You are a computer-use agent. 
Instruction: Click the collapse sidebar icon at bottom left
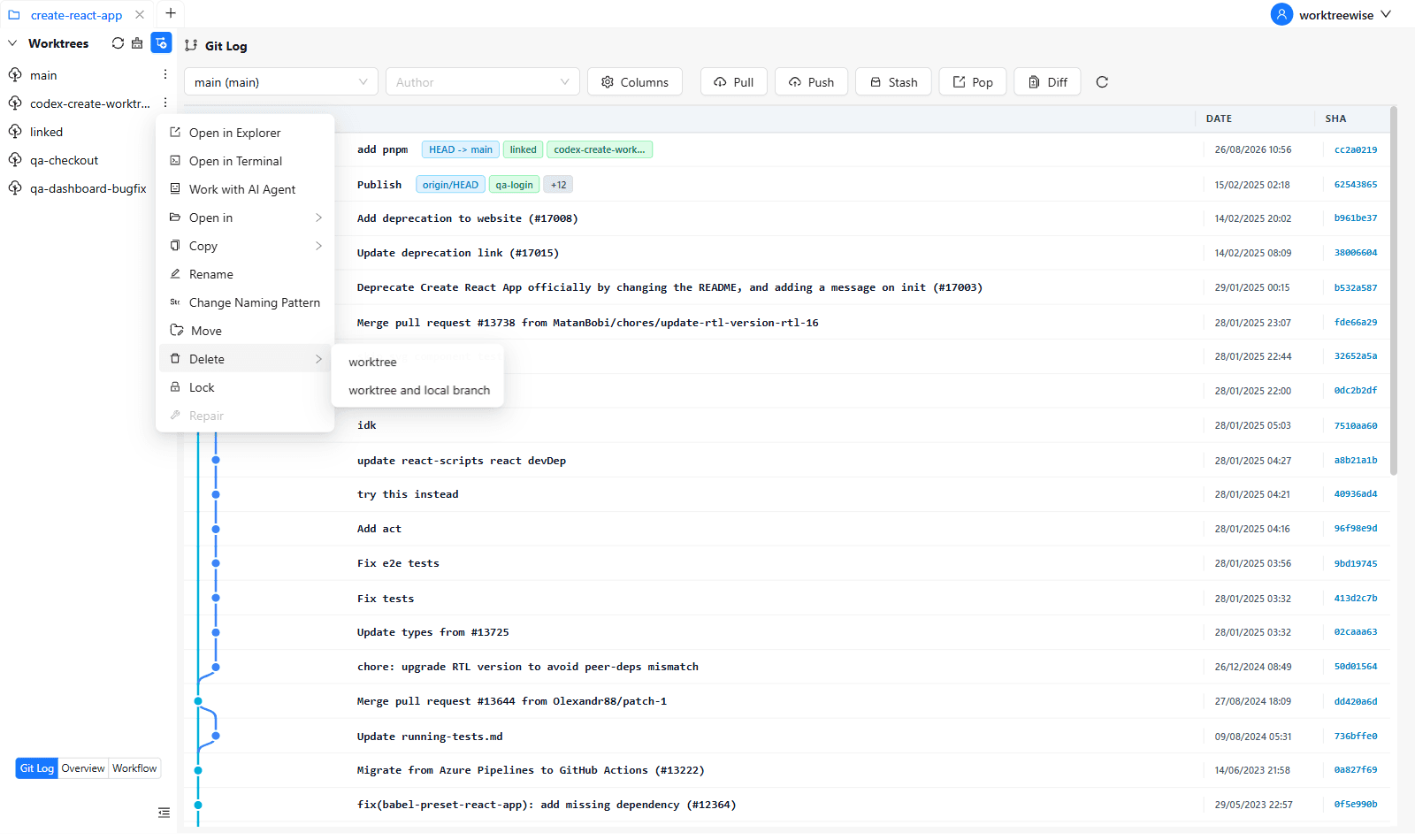pos(164,813)
